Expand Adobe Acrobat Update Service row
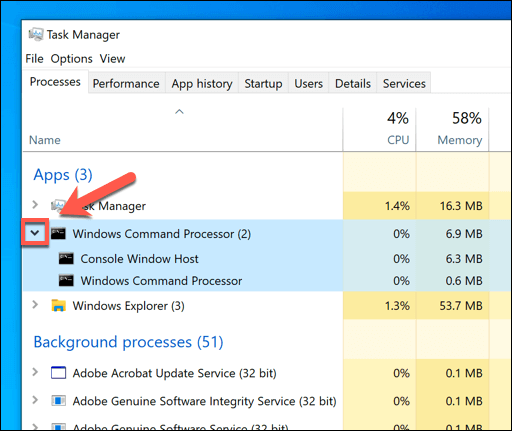512x431 pixels. (35, 372)
